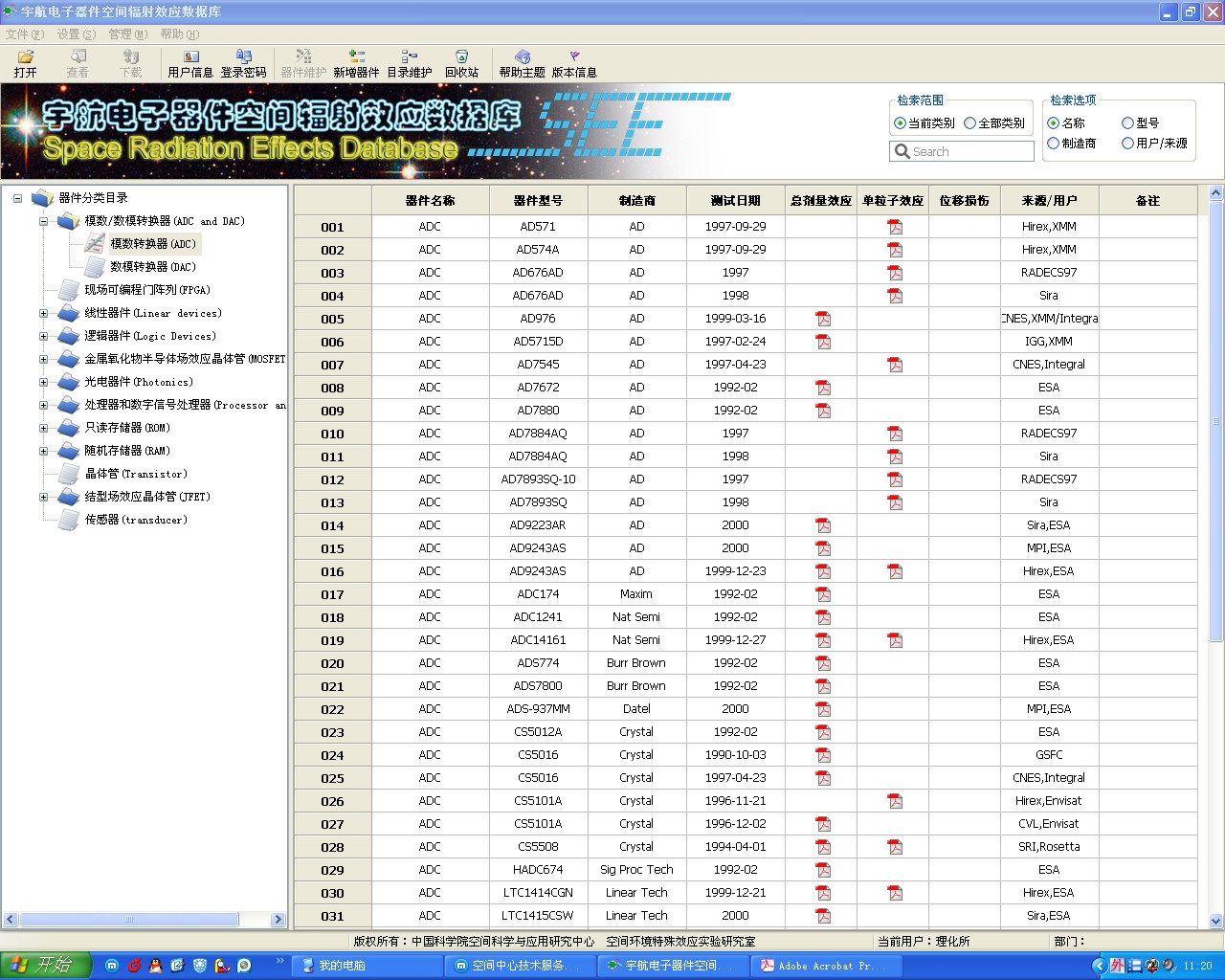Expand 随机存储器 (RAM) node
Screen dimensions: 1225x980
(43, 451)
